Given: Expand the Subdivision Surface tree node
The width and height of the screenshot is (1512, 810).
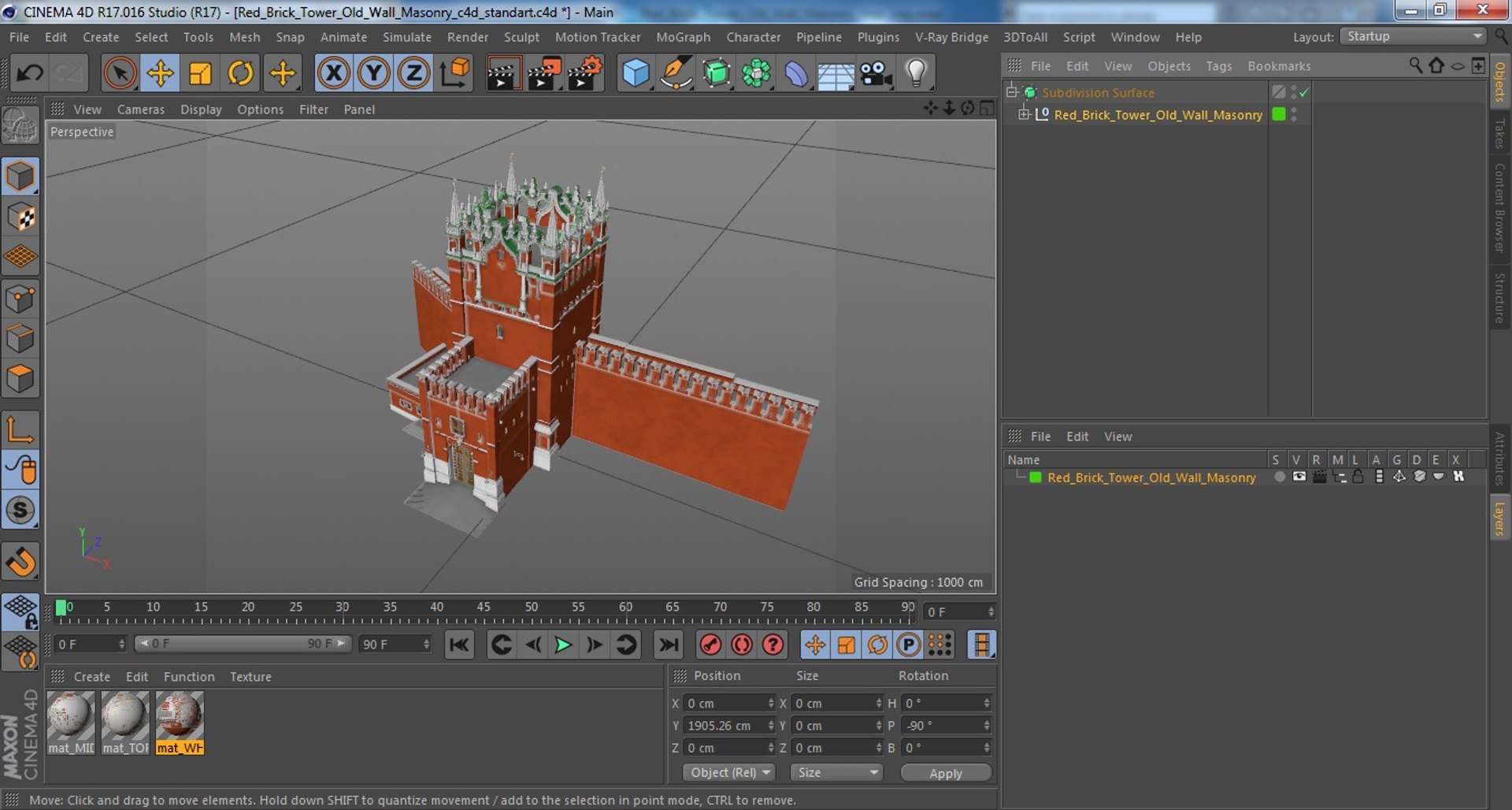Looking at the screenshot, I should point(1012,91).
